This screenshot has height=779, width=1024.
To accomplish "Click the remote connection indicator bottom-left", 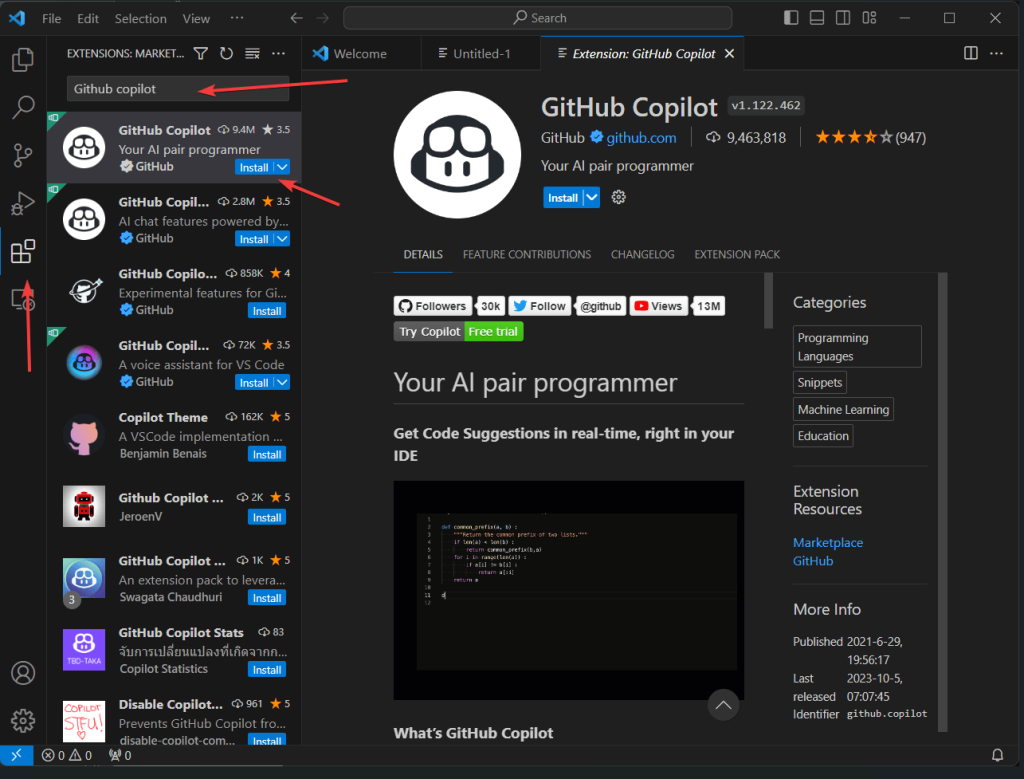I will 16,756.
